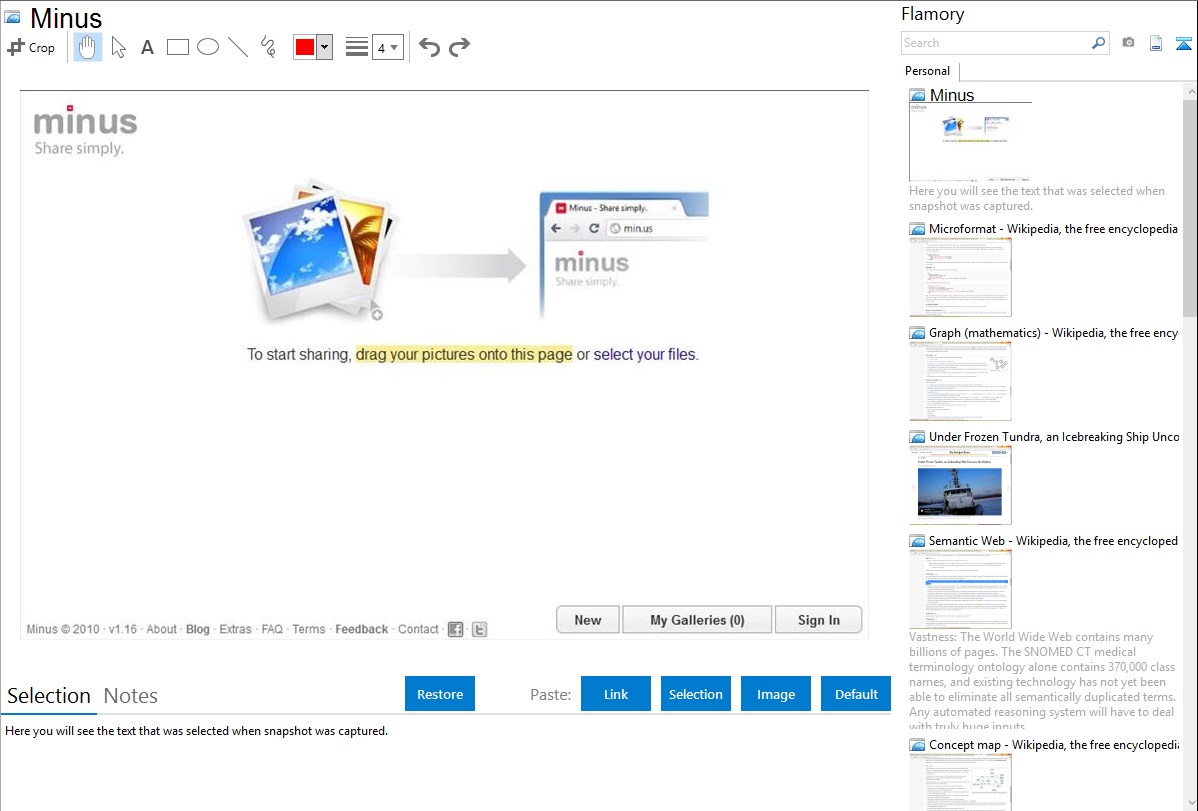Click the Twitter icon in the footer
The width and height of the screenshot is (1198, 811).
[480, 629]
